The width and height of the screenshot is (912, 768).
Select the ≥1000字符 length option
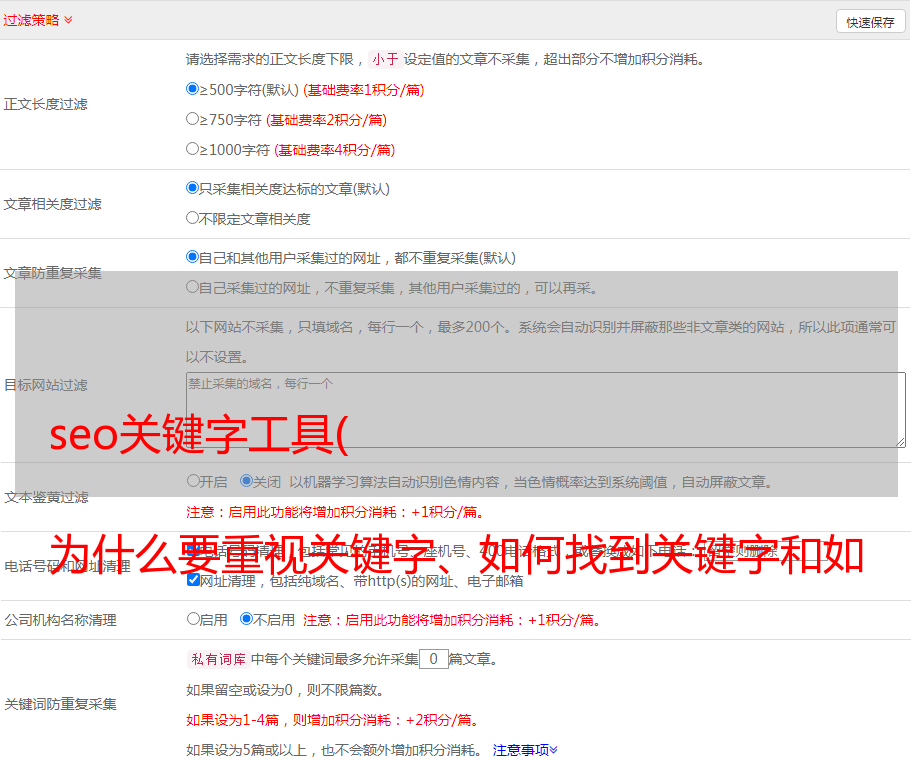tap(193, 149)
